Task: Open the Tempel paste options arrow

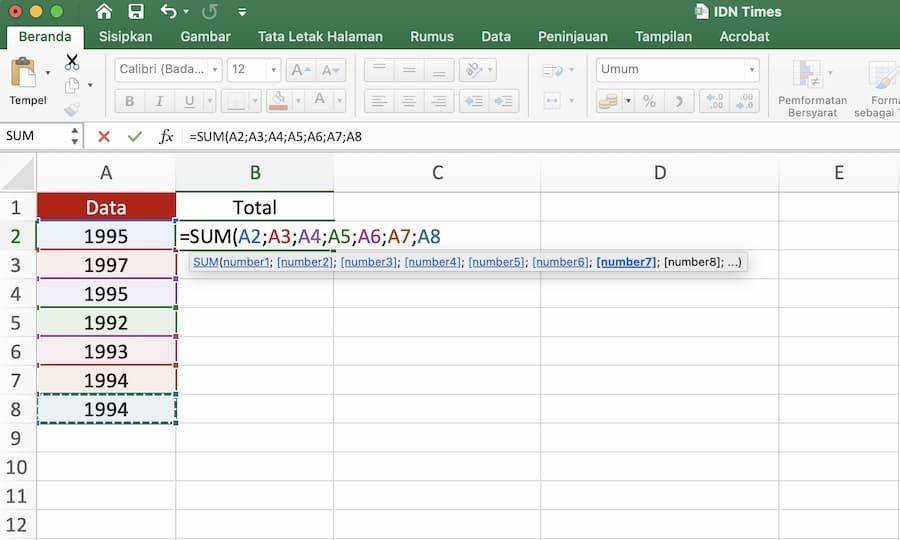Action: (48, 73)
